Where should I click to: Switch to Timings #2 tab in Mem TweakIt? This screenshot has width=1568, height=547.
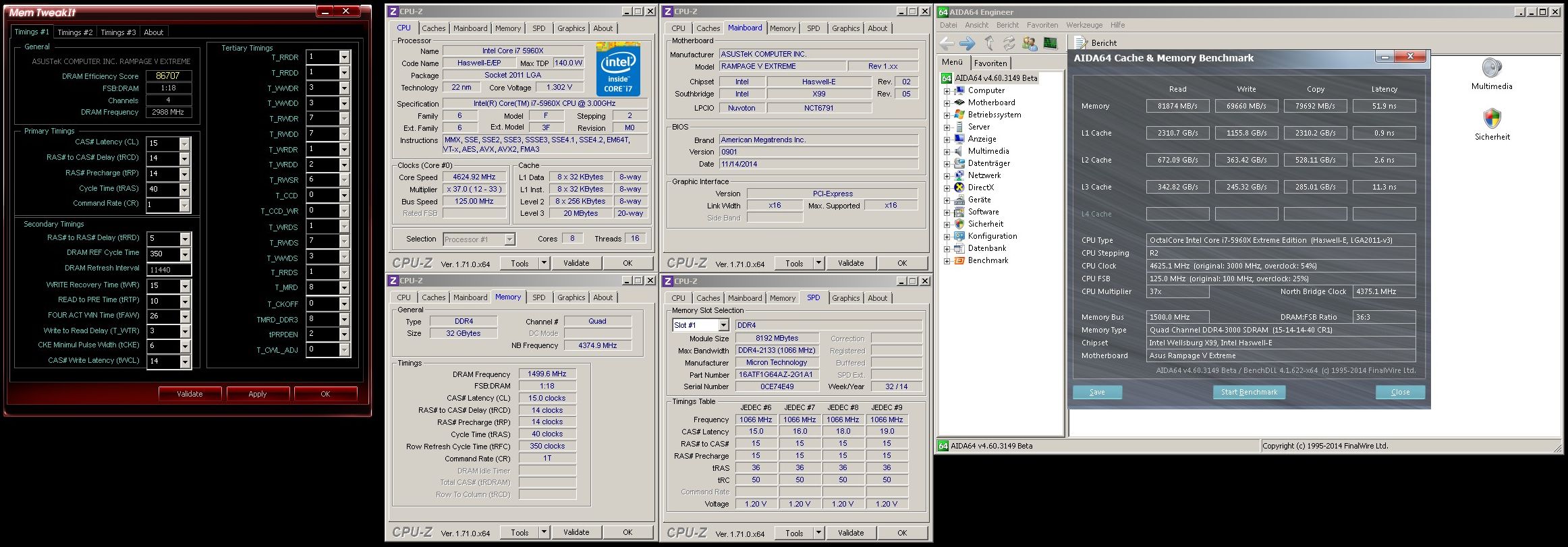(x=75, y=32)
